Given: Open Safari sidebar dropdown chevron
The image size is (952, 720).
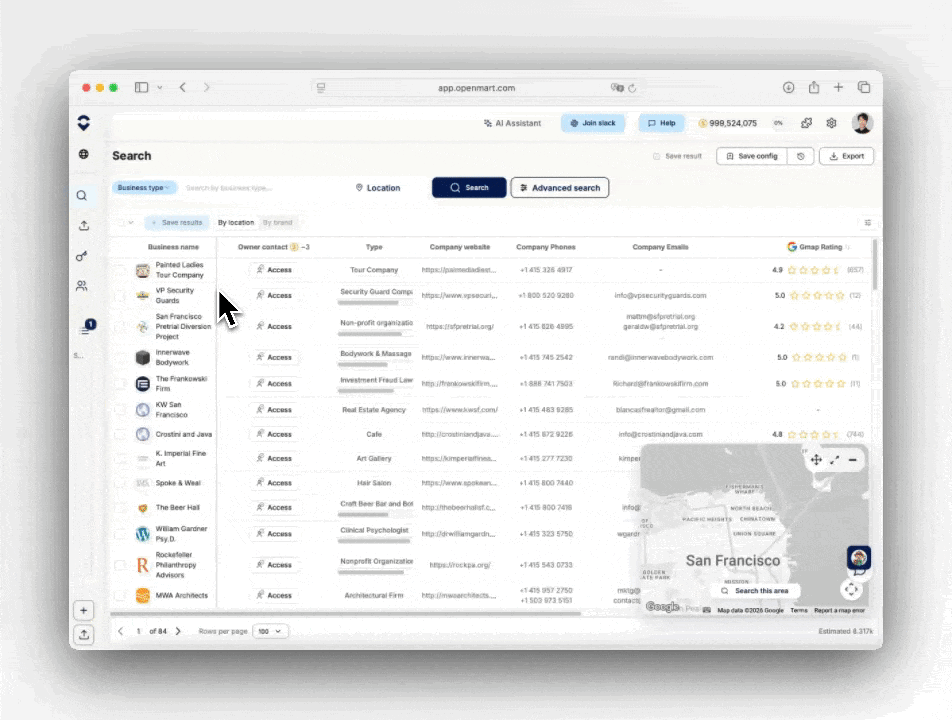Looking at the screenshot, I should 160,87.
